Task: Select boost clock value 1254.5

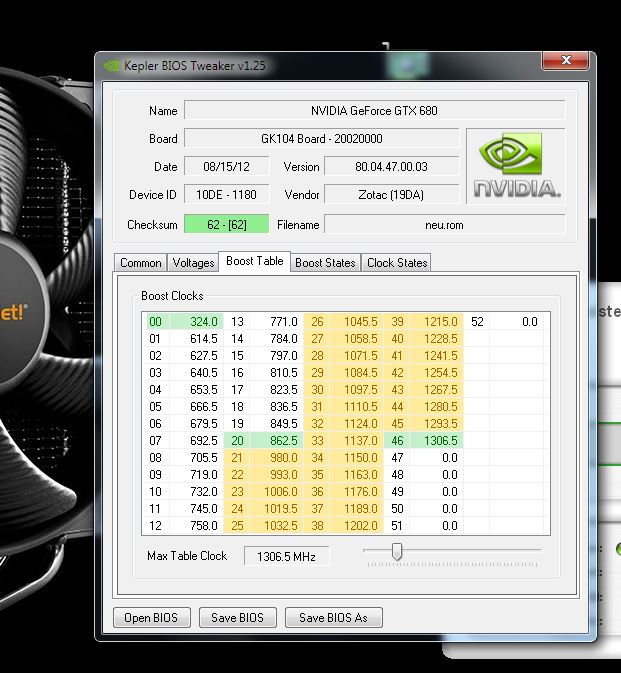Action: click(437, 373)
